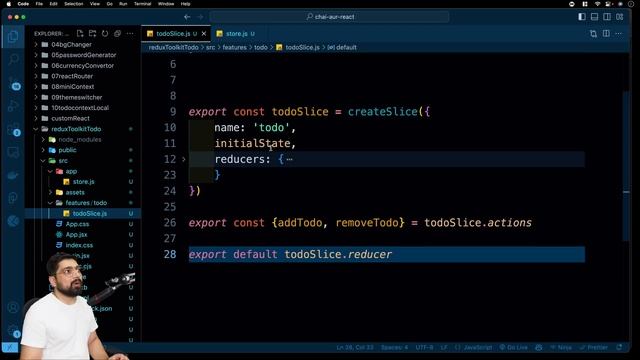Open the Accounts icon in activity bar
Screen dimensions: 640x360
(x=13, y=307)
